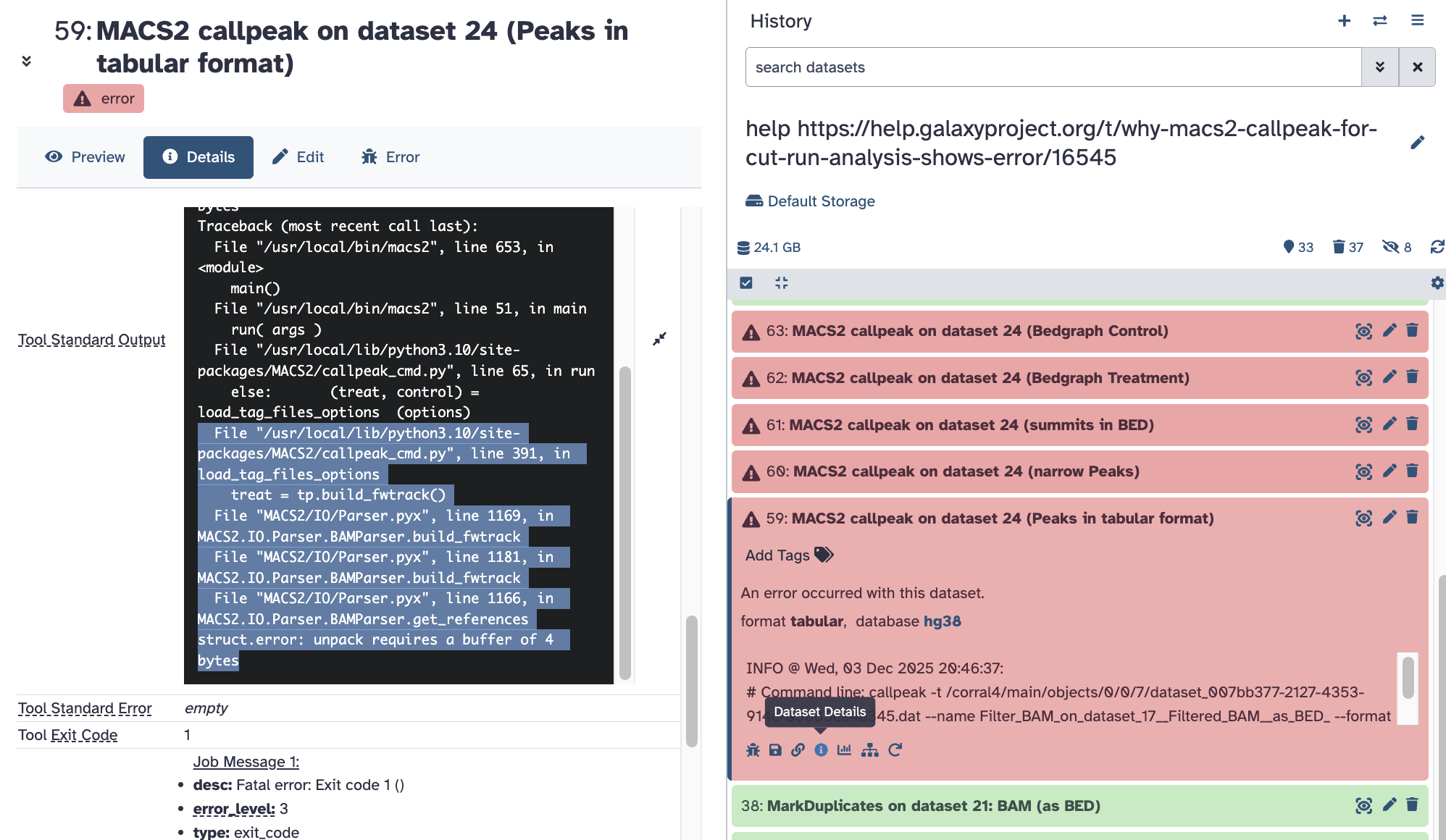Click the hg38 database link
This screenshot has width=1446, height=840.
coord(942,621)
